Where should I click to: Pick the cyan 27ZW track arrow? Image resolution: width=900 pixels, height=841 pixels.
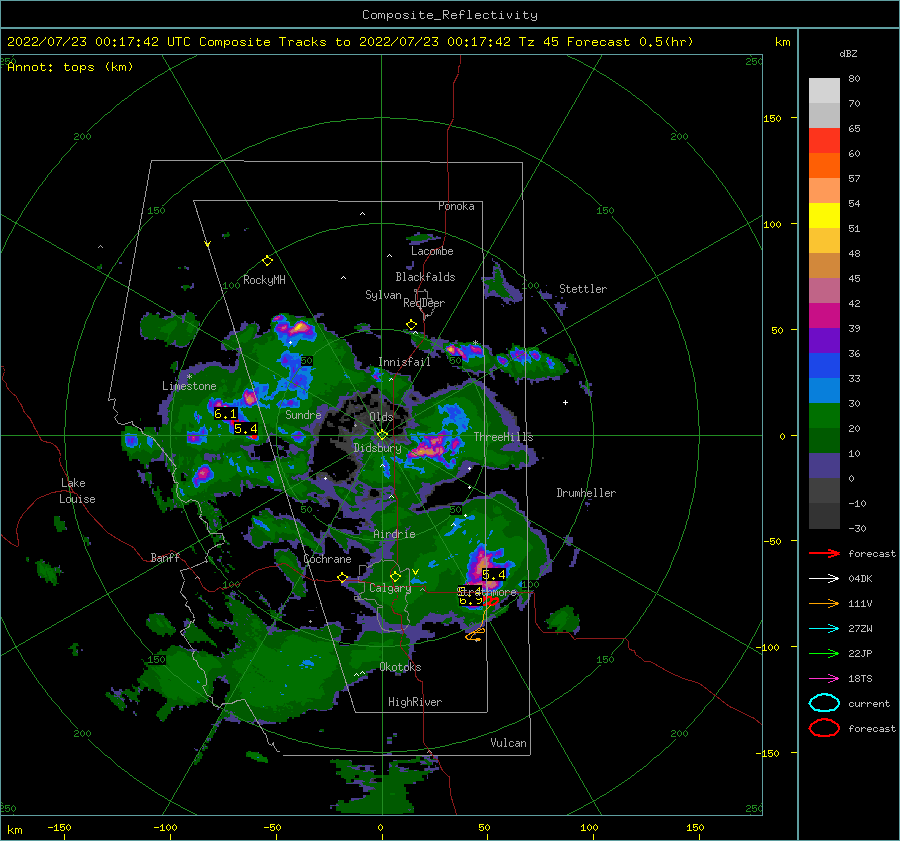point(824,629)
